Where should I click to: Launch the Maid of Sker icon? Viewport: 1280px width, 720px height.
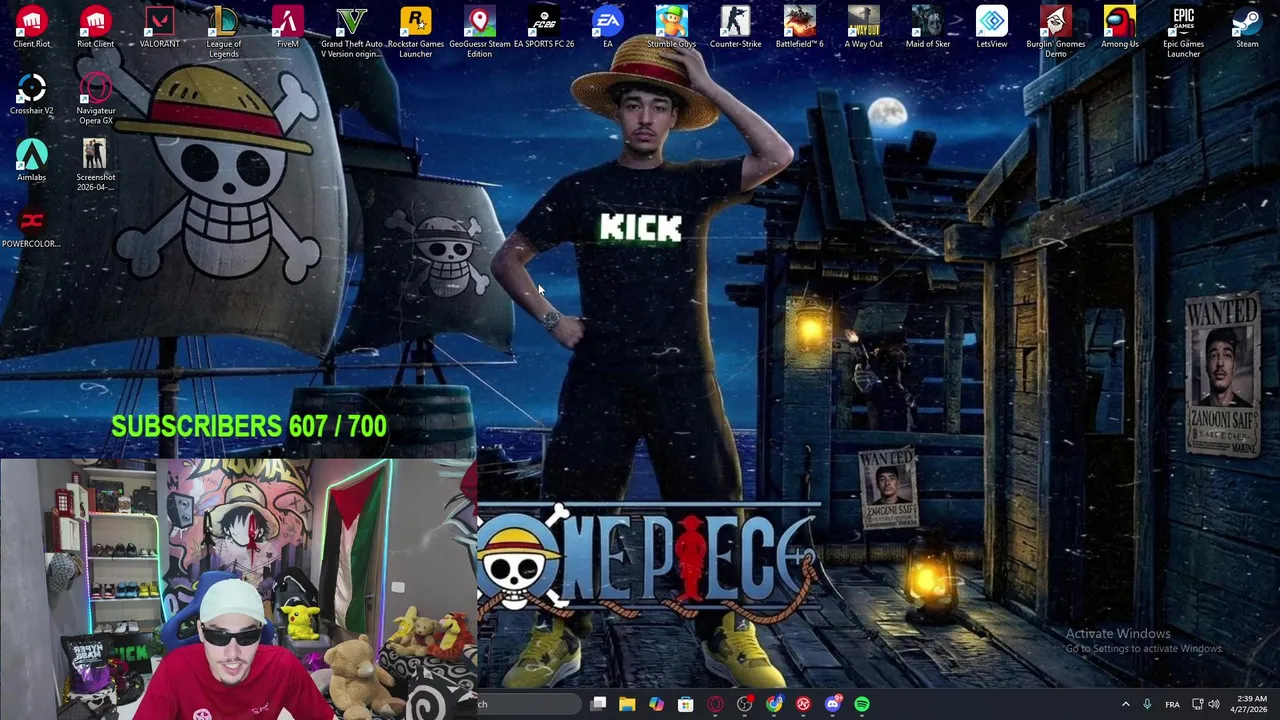click(x=927, y=27)
